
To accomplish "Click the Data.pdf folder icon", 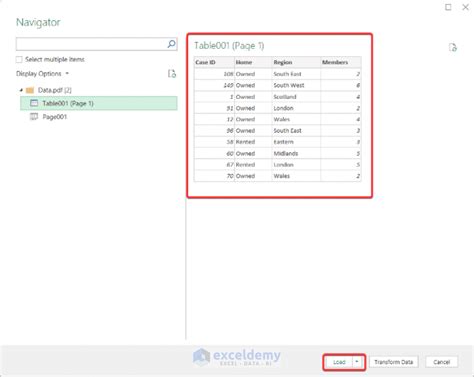I will tap(30, 90).
